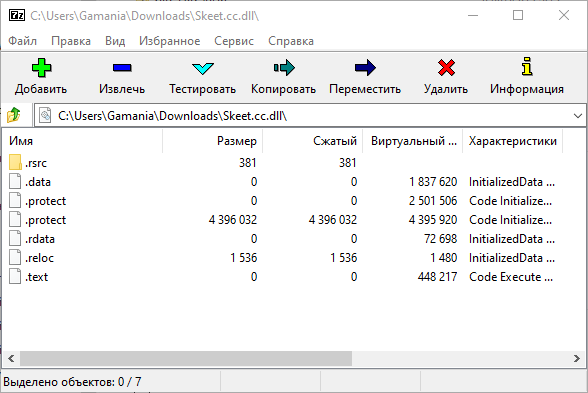Viewport: 588px width, 393px height.
Task: Click the 7z app icon in title bar
Action: 17,15
